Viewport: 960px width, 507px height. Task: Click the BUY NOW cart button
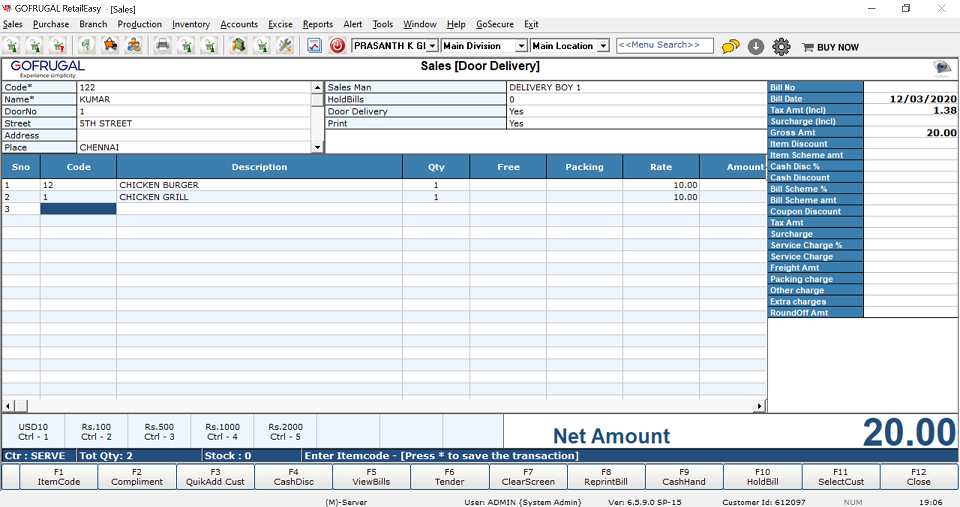coord(830,46)
